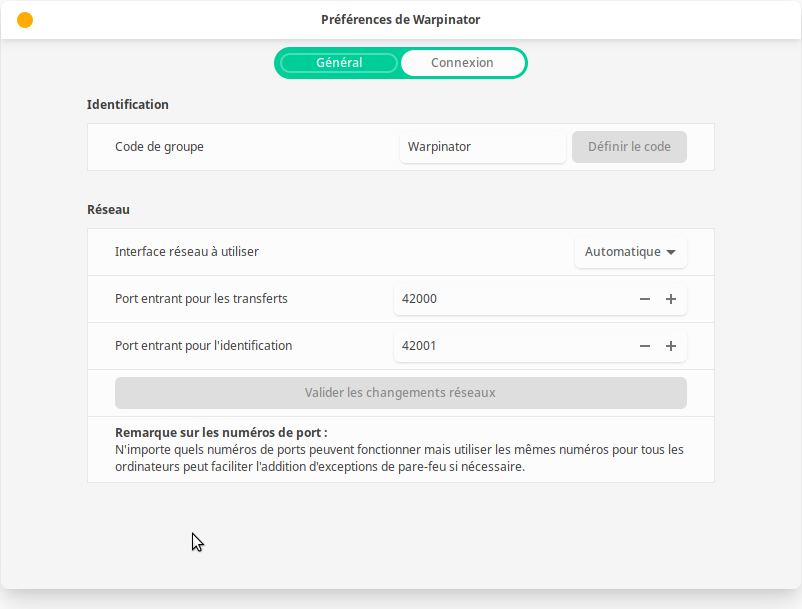Click the Définir le code button
Screen dimensions: 802x609
[x=629, y=147]
